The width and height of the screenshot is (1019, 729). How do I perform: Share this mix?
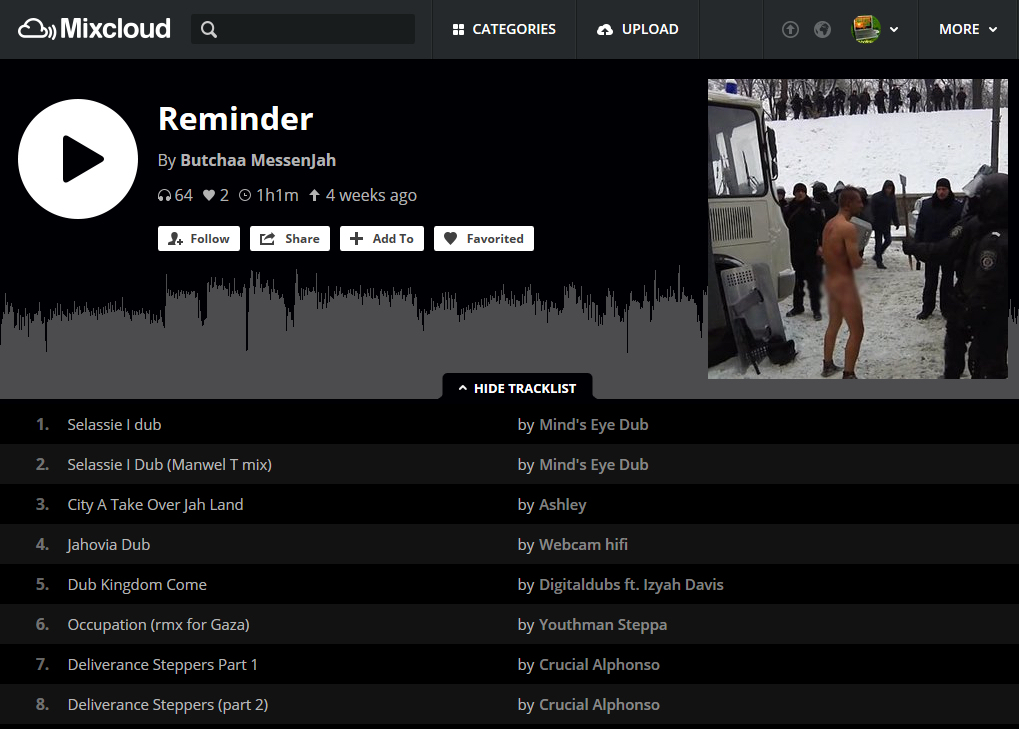coord(290,238)
